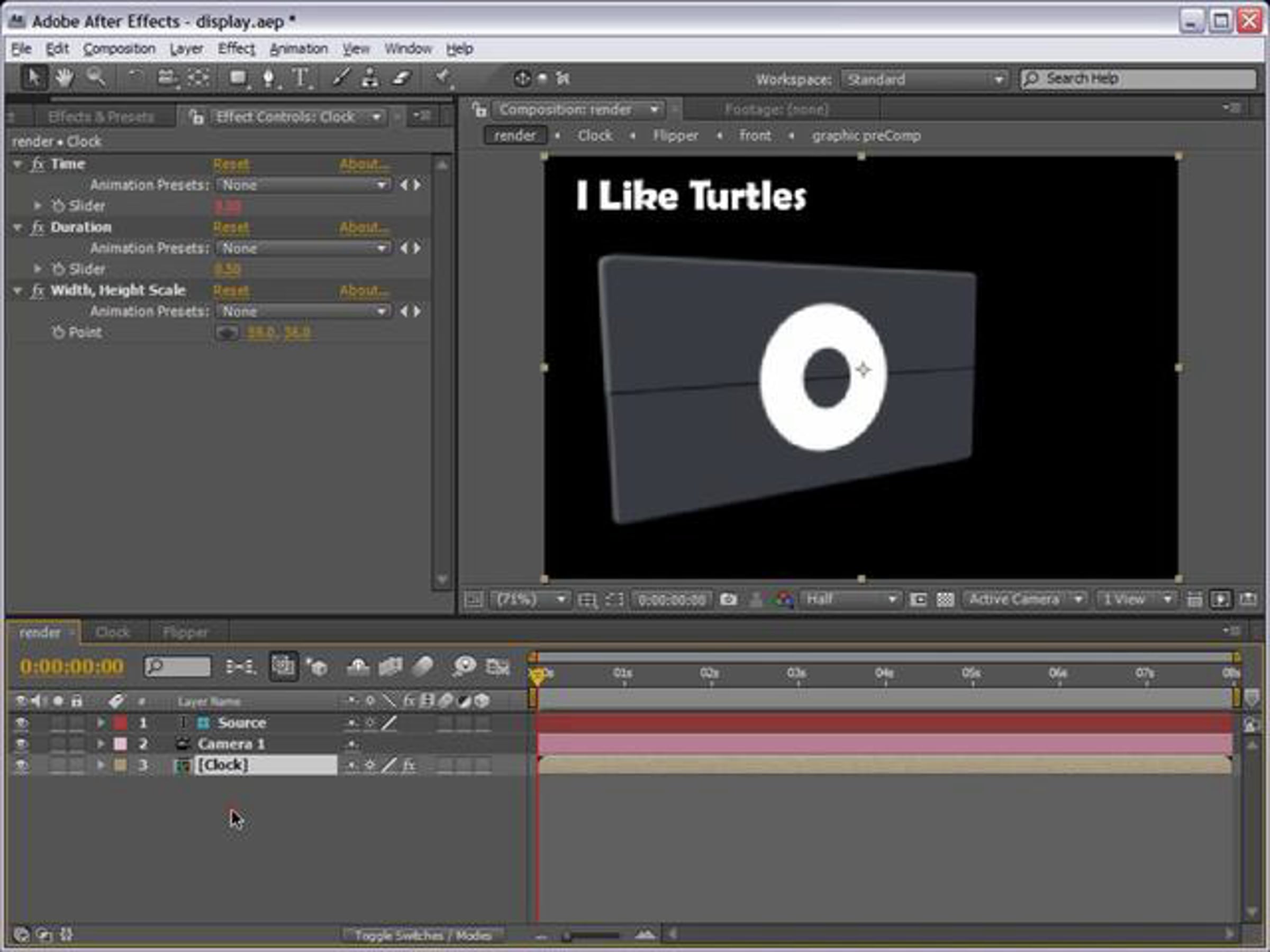
Task: Click the timeline current timecode 0:00:00:00
Action: [72, 667]
